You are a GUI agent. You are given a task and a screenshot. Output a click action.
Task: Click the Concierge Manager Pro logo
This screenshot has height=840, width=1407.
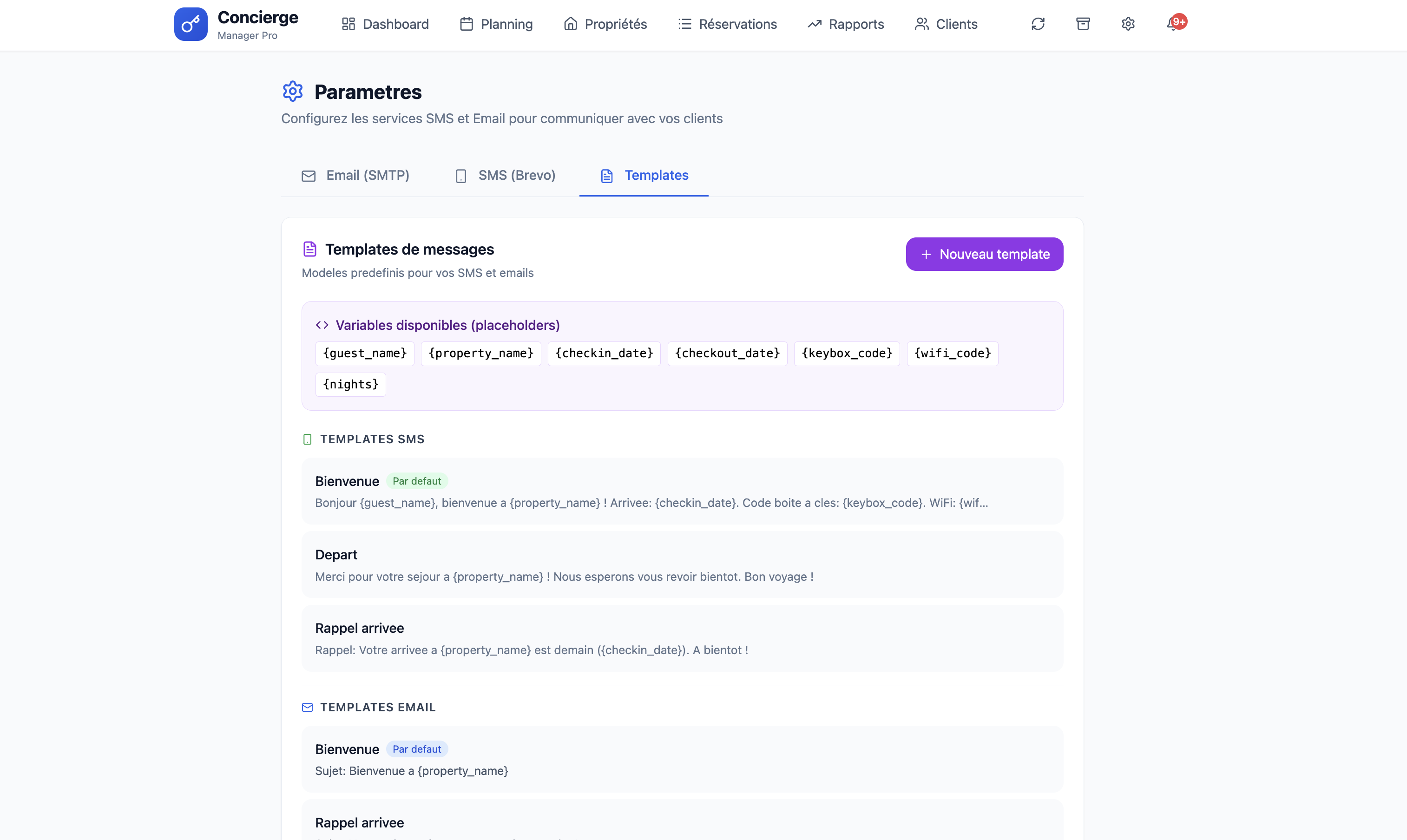[x=236, y=24]
